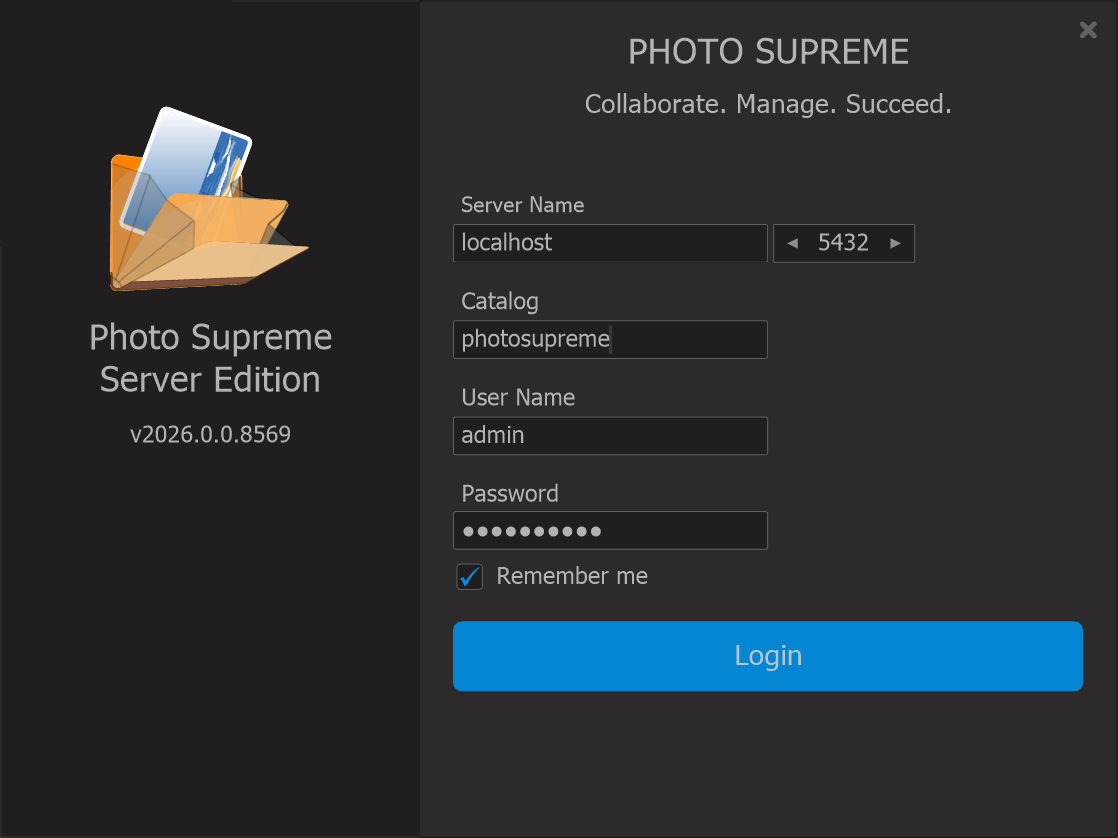Click the Server Name label
This screenshot has height=838, width=1118.
click(523, 205)
